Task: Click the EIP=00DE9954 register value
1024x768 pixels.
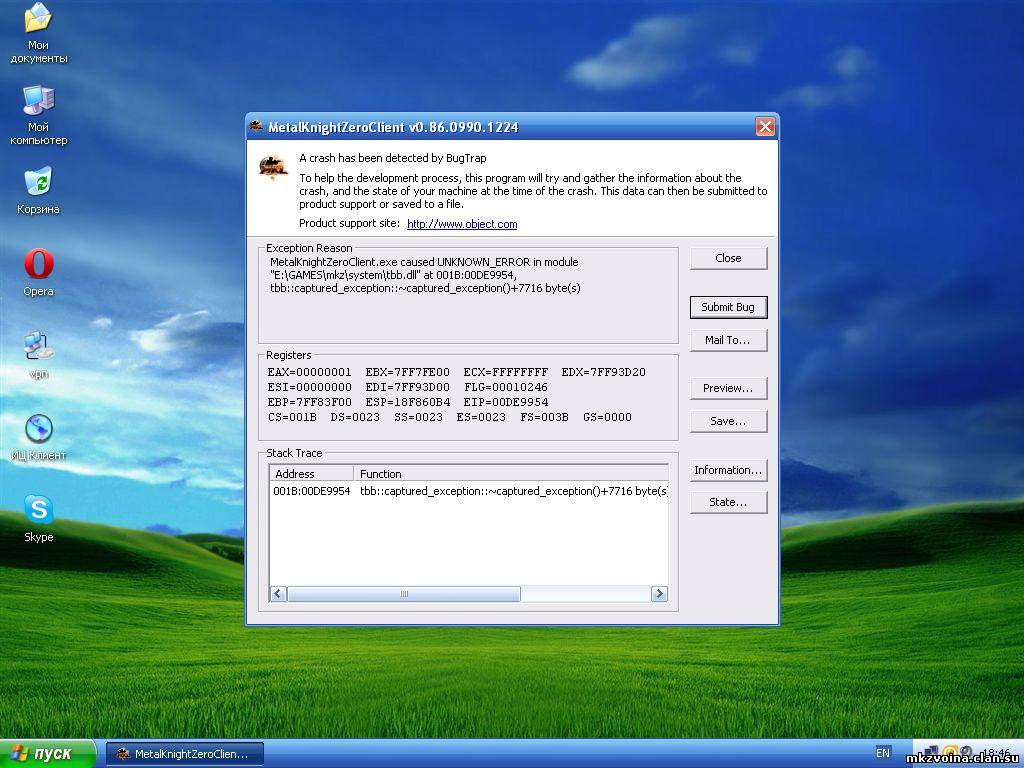Action: coord(506,402)
